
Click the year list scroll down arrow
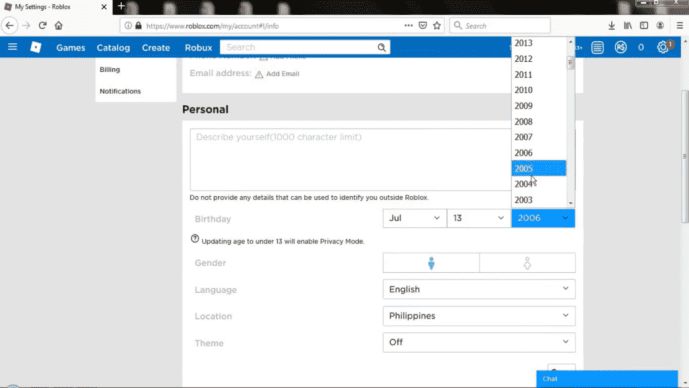coord(570,203)
